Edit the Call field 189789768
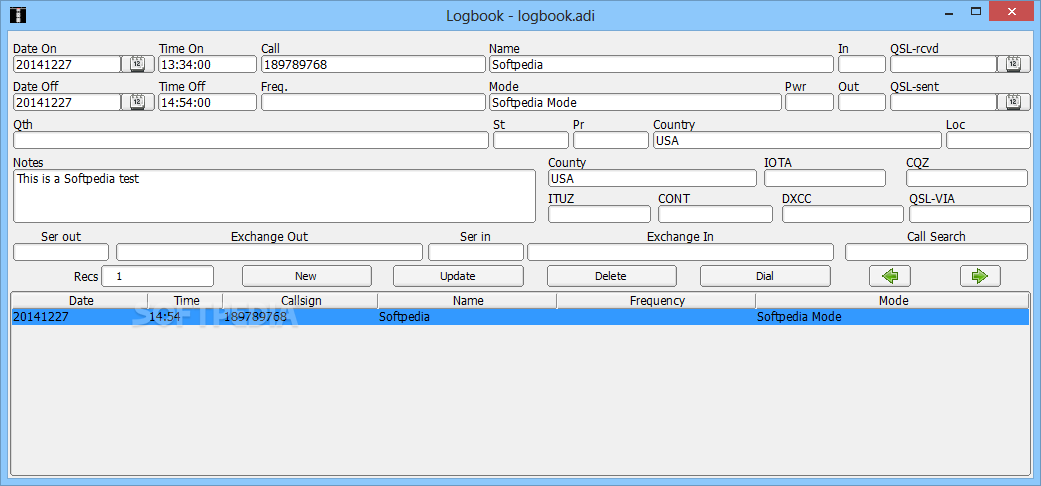The width and height of the screenshot is (1041, 486). [x=374, y=64]
